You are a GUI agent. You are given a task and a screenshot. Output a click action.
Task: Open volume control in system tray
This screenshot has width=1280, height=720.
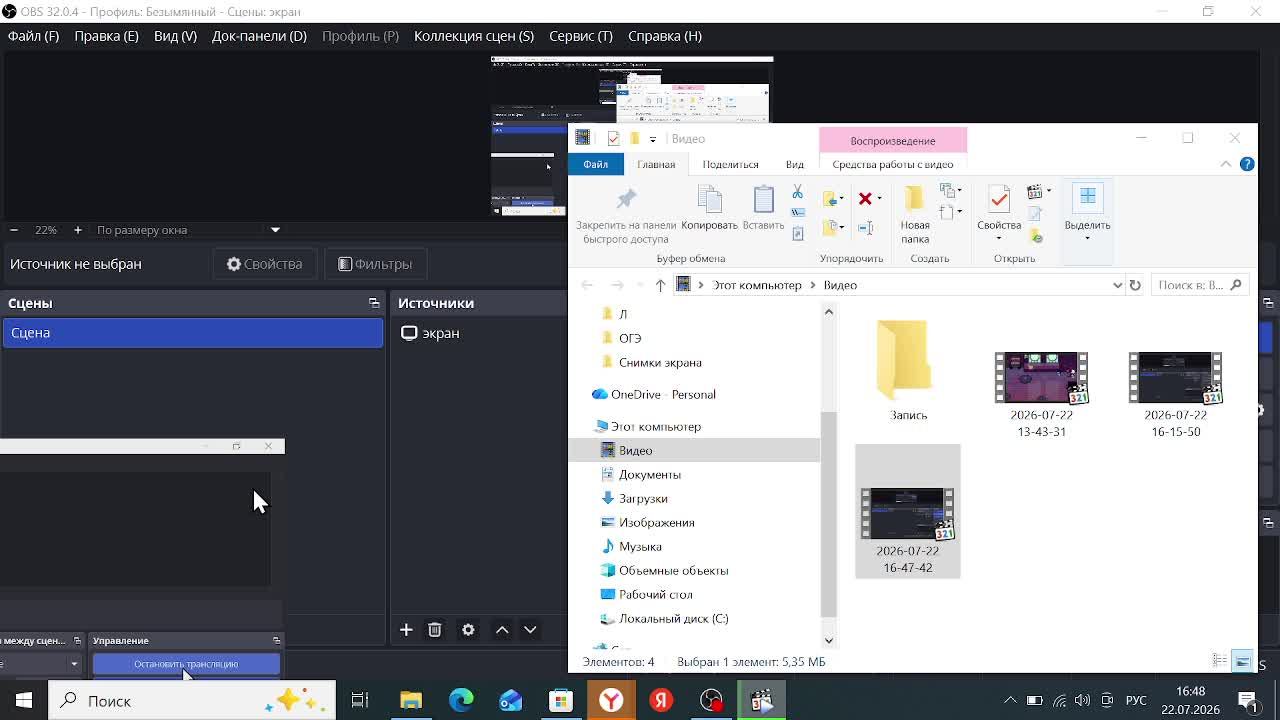click(x=1083, y=701)
